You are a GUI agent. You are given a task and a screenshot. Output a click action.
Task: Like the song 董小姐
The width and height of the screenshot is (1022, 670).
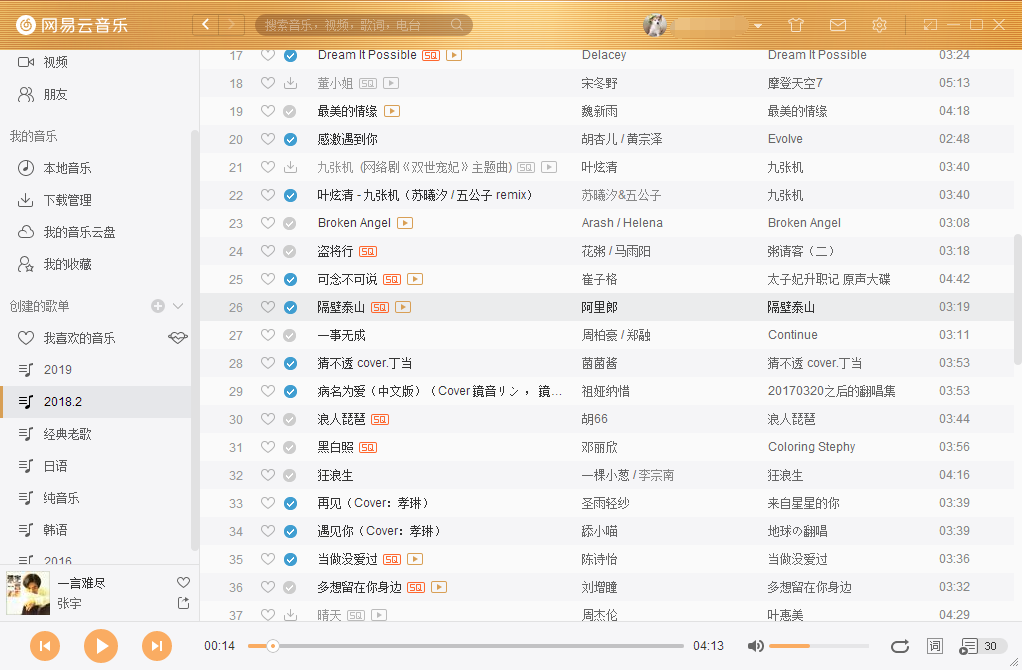[268, 83]
